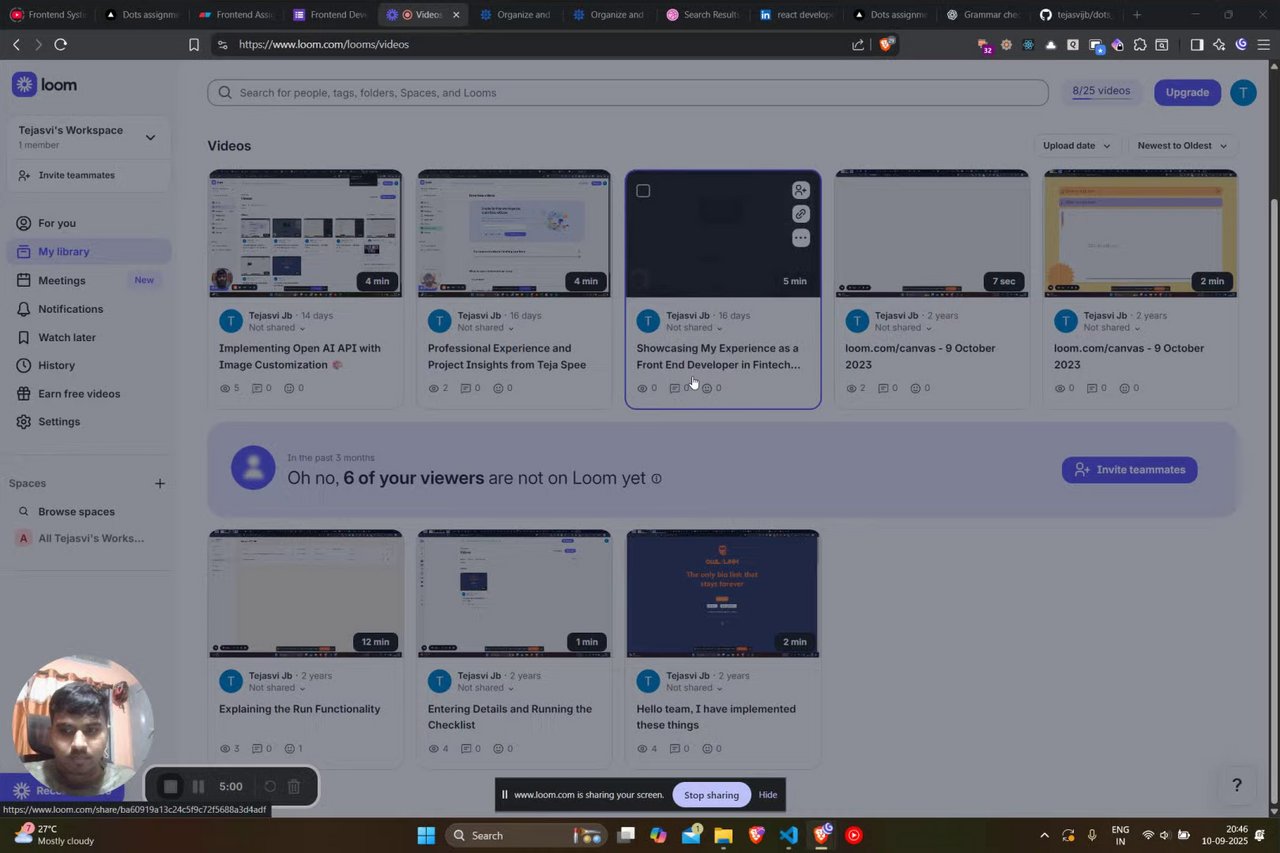Open the React DevTools extension icon
This screenshot has height=853, width=1280.
click(1028, 45)
